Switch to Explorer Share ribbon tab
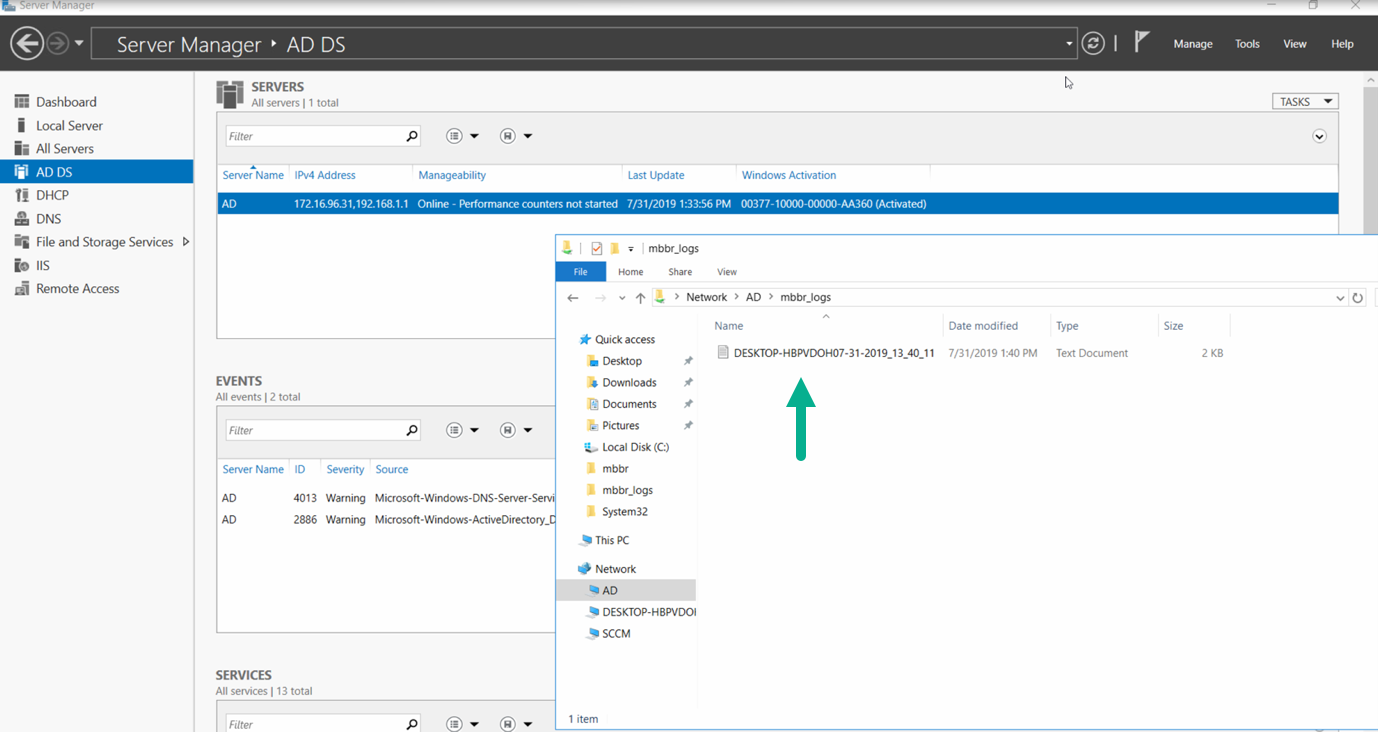Image resolution: width=1378 pixels, height=732 pixels. coord(680,272)
